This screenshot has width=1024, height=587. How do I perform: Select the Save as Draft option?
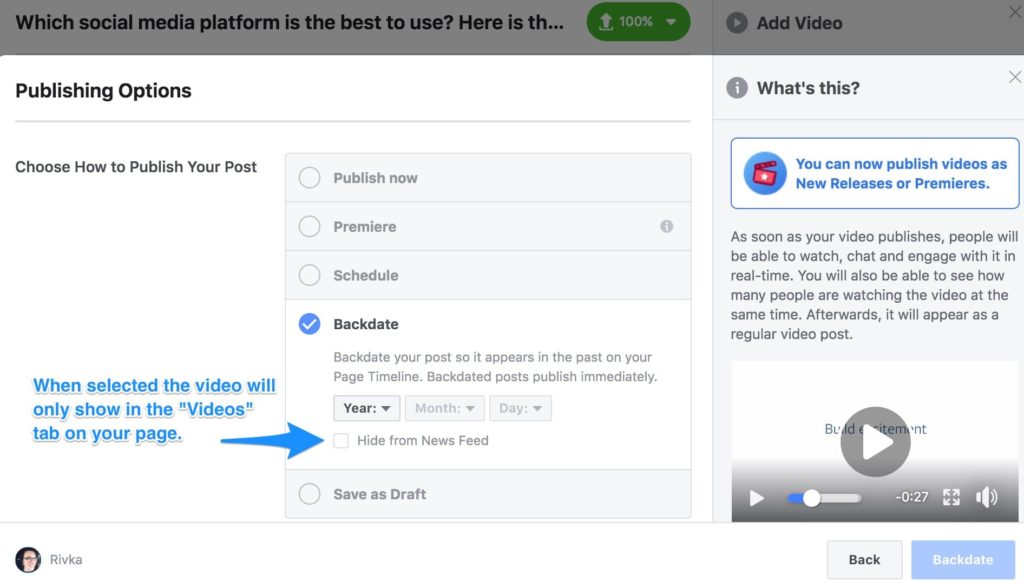pyautogui.click(x=310, y=494)
